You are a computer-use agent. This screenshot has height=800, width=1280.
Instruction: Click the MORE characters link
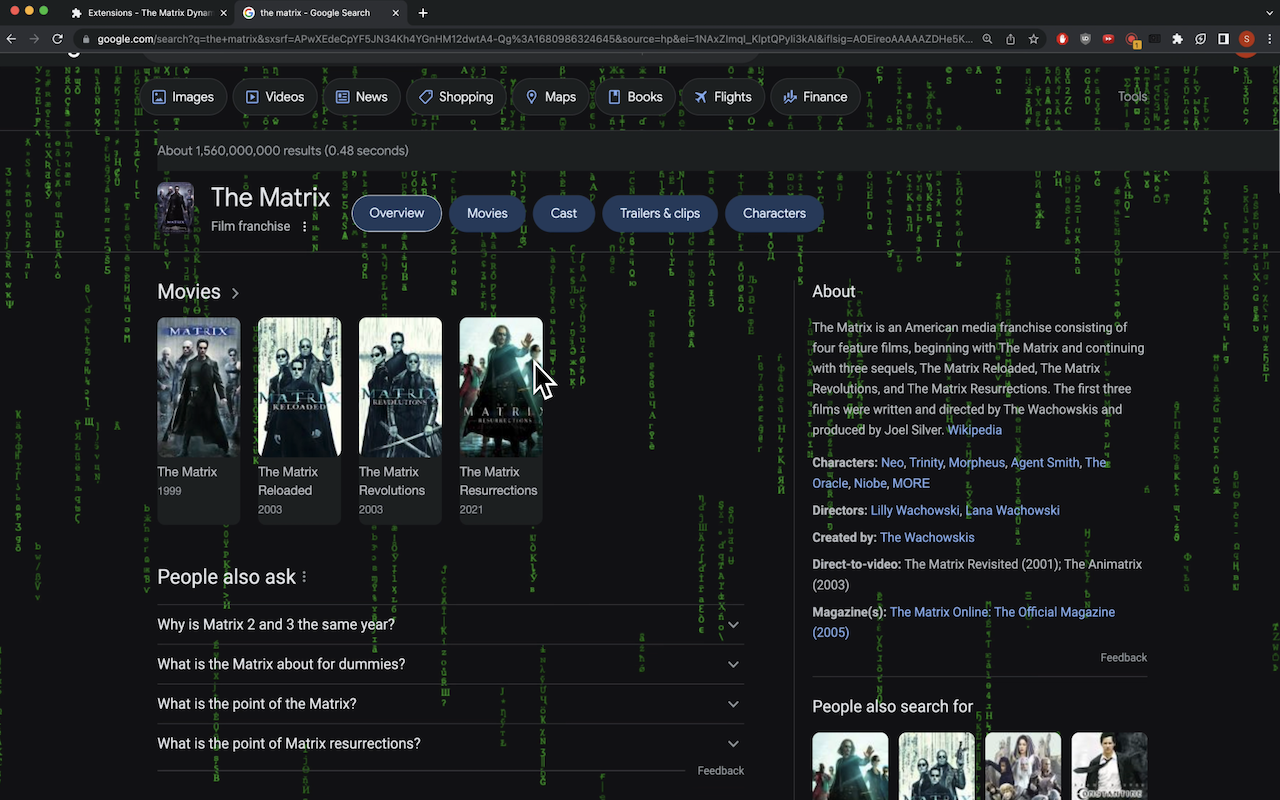(911, 483)
